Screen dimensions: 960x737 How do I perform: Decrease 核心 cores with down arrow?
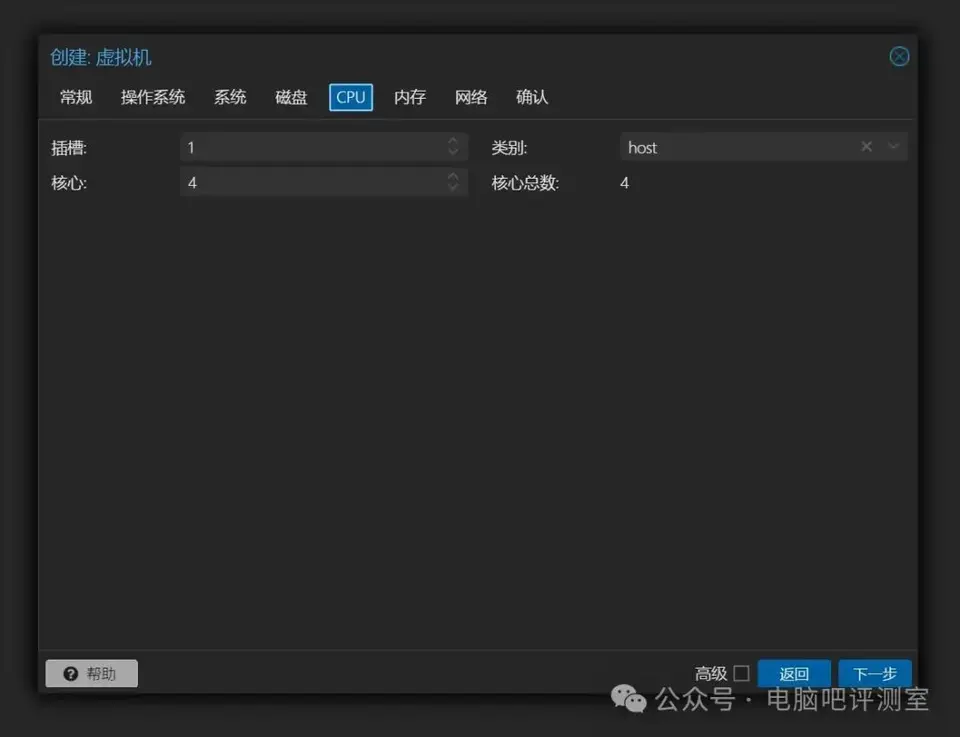[x=453, y=187]
